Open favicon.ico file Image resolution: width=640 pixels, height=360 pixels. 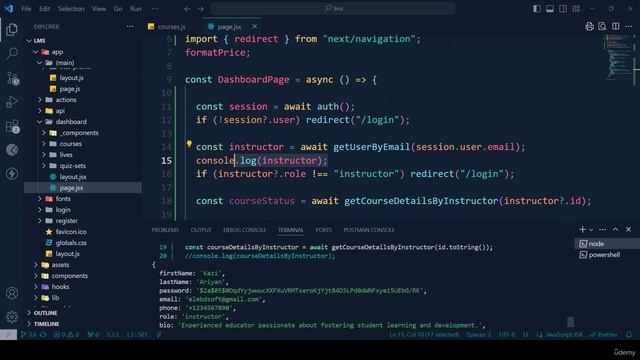[71, 232]
